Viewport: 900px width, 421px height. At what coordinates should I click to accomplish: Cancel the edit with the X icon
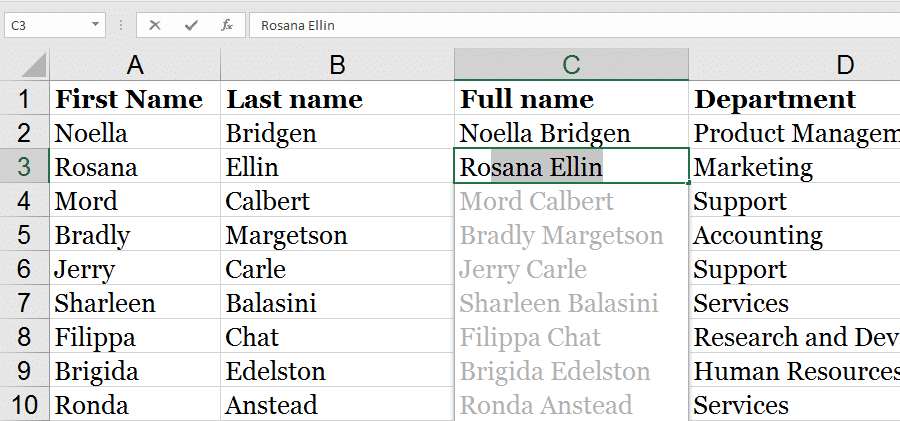click(154, 25)
